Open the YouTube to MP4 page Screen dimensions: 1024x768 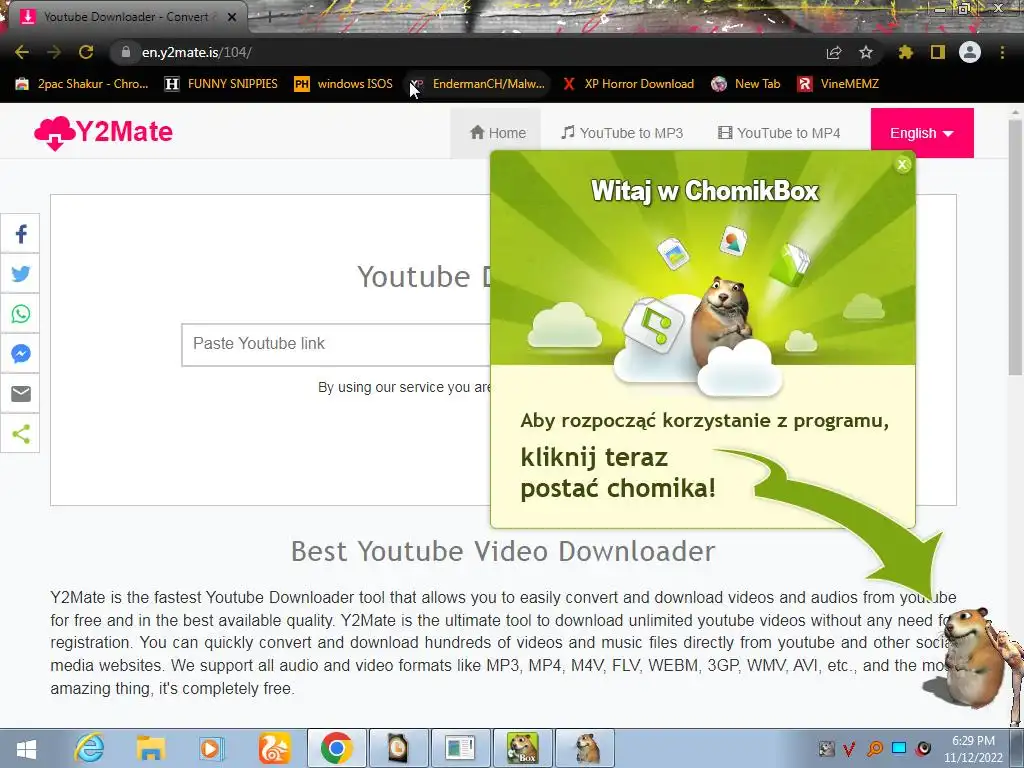(779, 133)
